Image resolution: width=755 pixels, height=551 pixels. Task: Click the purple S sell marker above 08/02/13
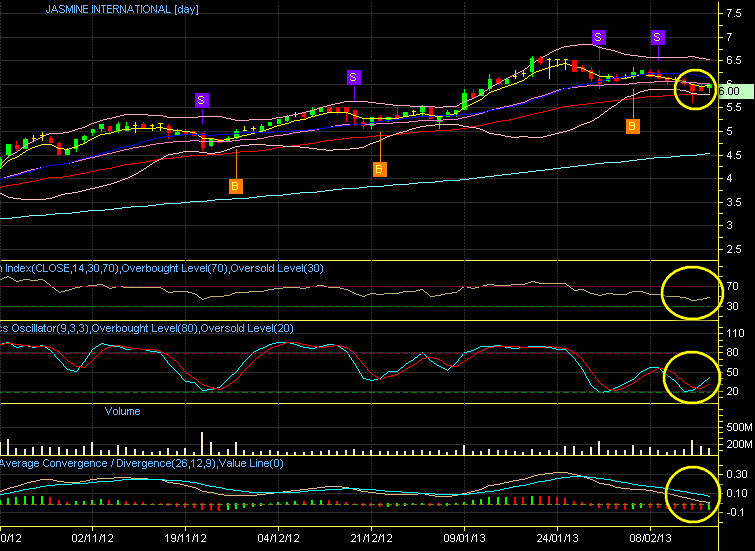658,37
